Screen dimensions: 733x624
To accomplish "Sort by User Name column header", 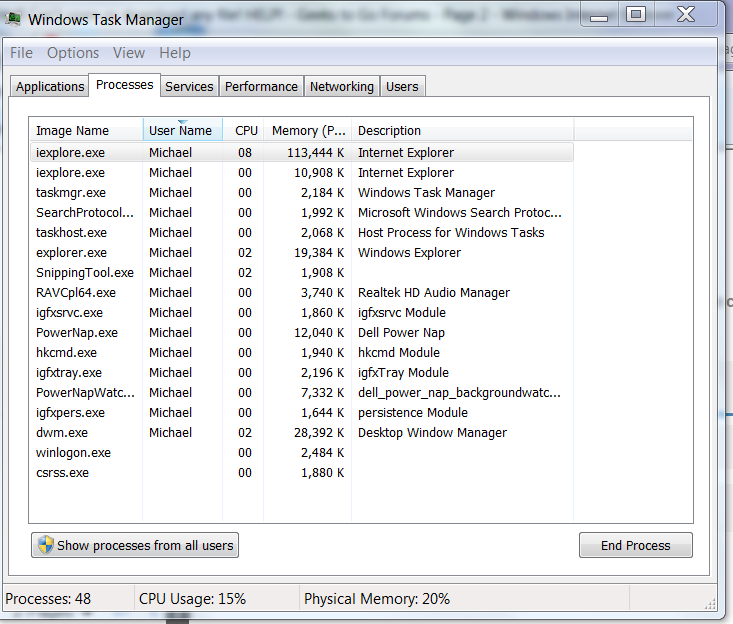I will point(183,130).
